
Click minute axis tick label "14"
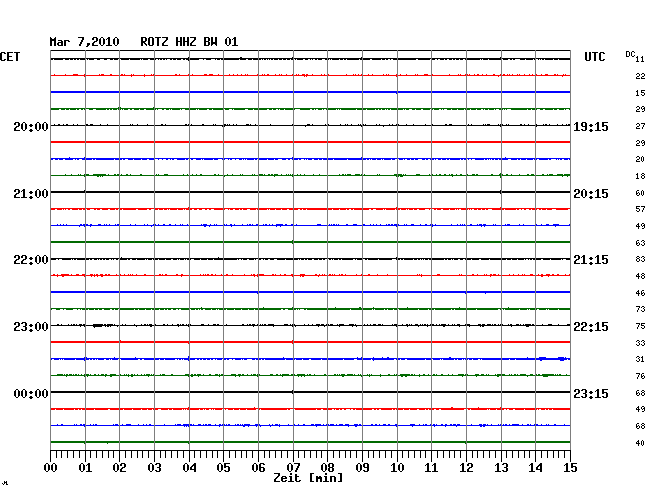pyautogui.click(x=535, y=468)
